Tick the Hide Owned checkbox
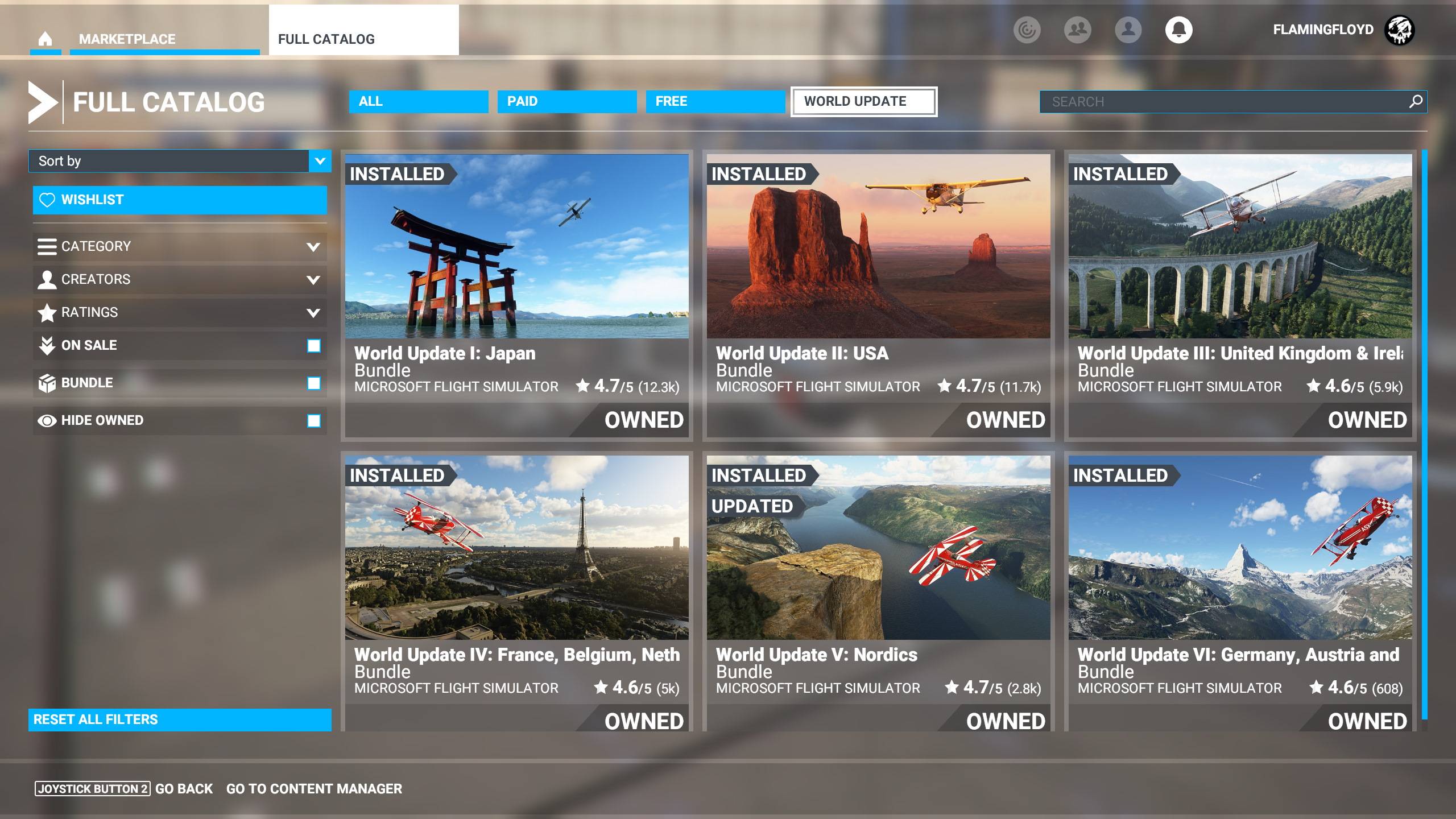 coord(313,420)
